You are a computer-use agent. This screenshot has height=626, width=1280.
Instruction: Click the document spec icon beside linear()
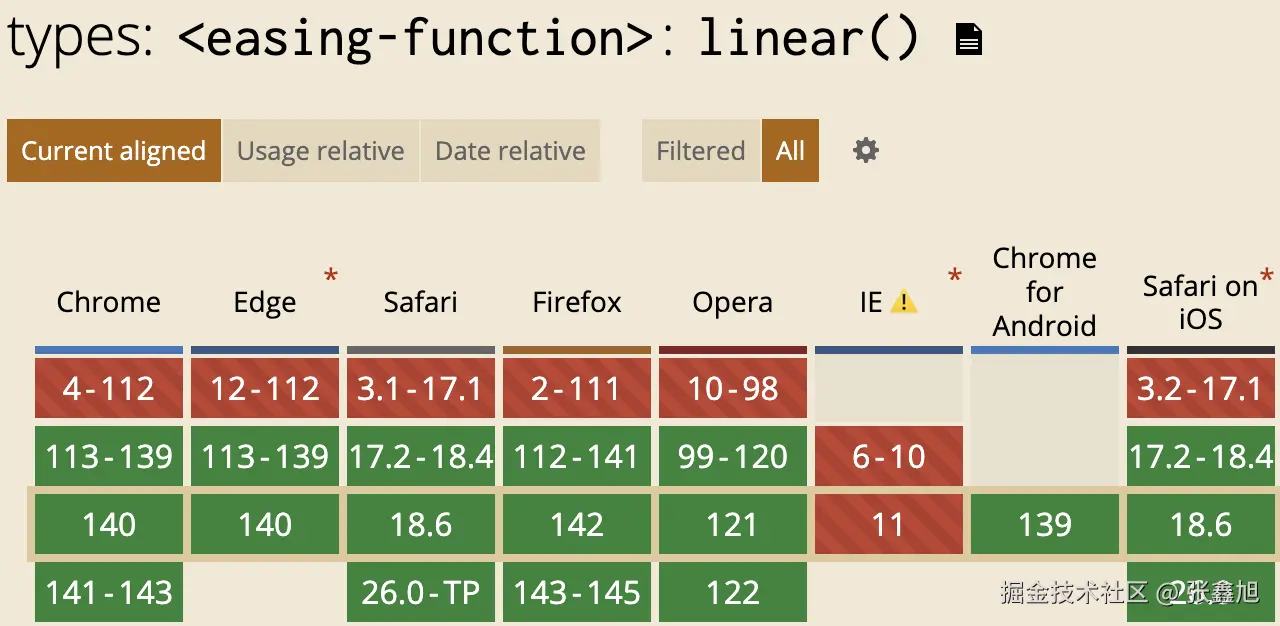coord(969,40)
